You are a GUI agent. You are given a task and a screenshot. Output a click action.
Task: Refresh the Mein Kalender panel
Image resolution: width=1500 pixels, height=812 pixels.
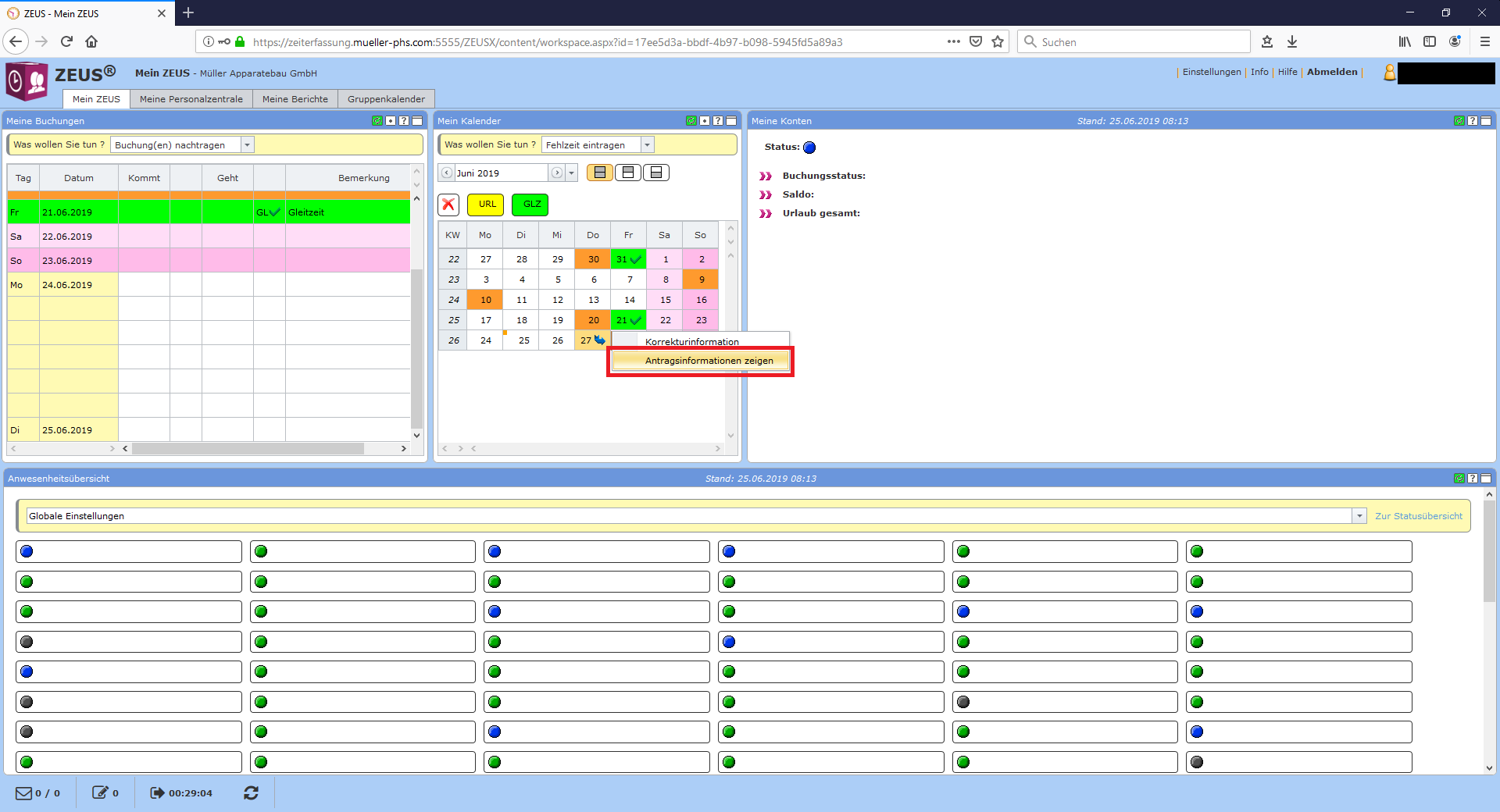(691, 121)
